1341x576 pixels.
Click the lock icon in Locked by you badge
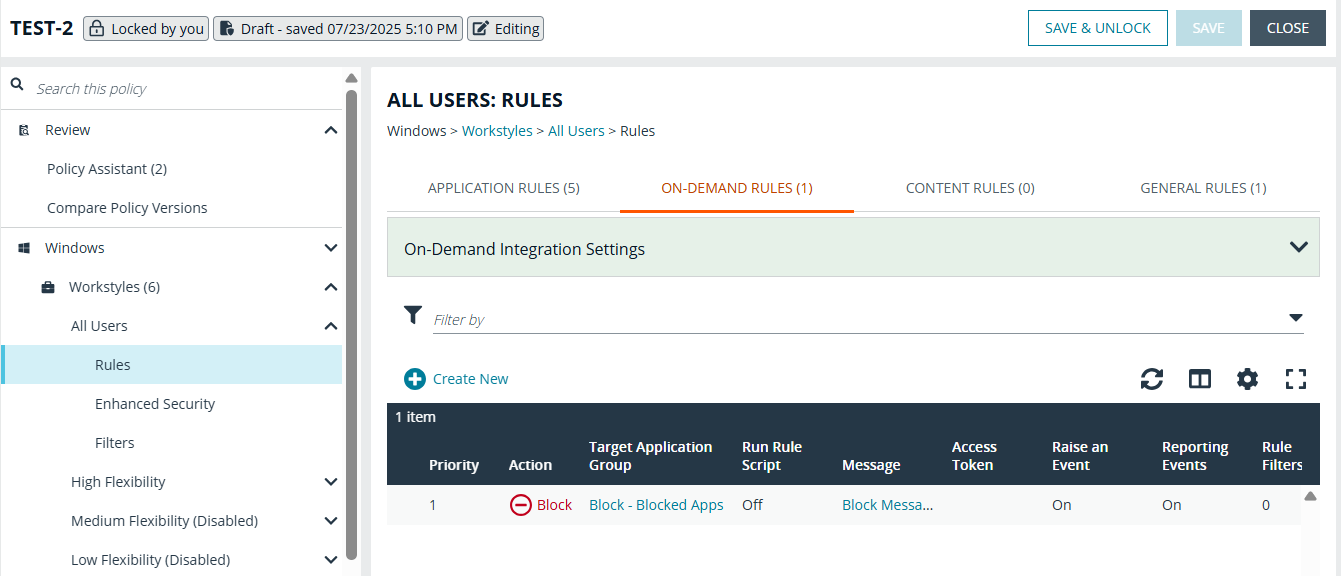click(97, 29)
